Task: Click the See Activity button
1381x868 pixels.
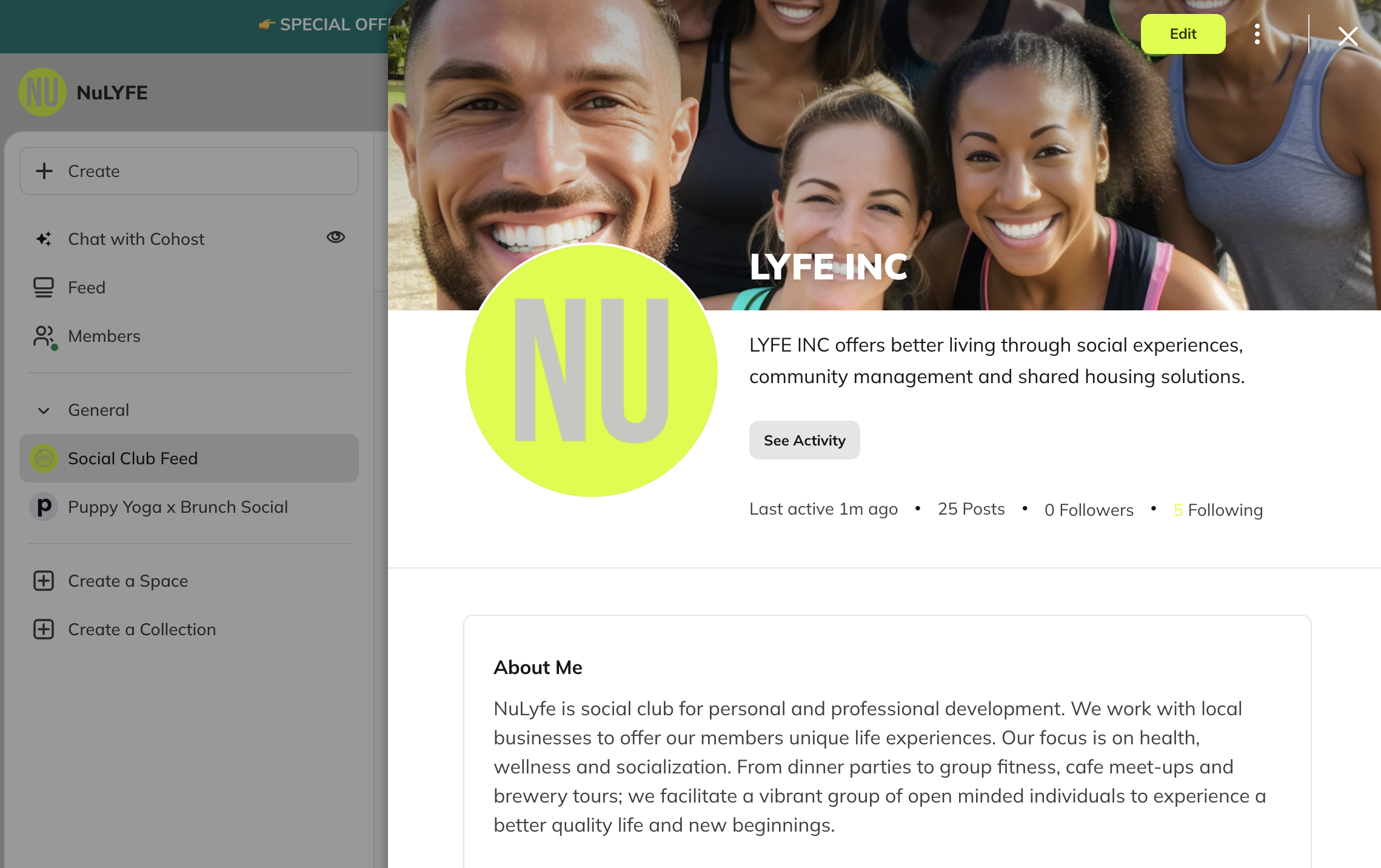Action: pyautogui.click(x=804, y=440)
